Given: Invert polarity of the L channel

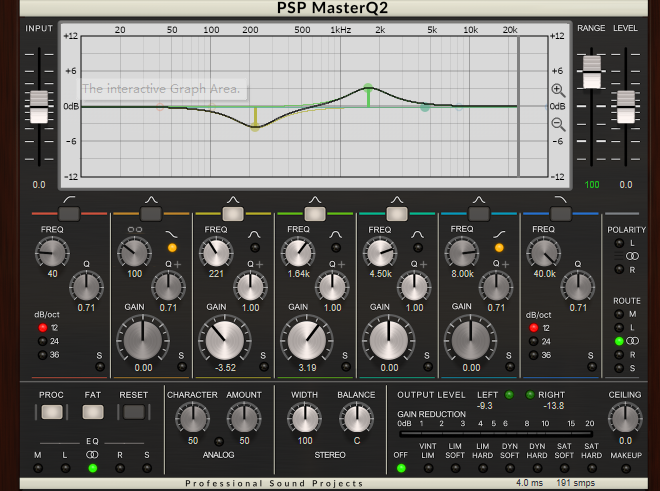Looking at the screenshot, I should [619, 243].
